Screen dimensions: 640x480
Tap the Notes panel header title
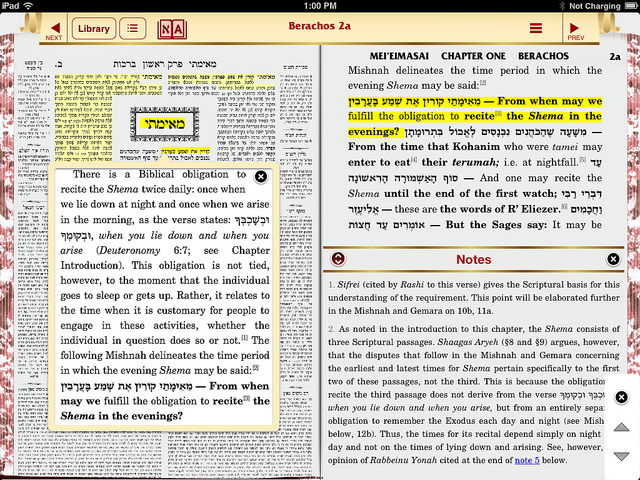coord(473,259)
